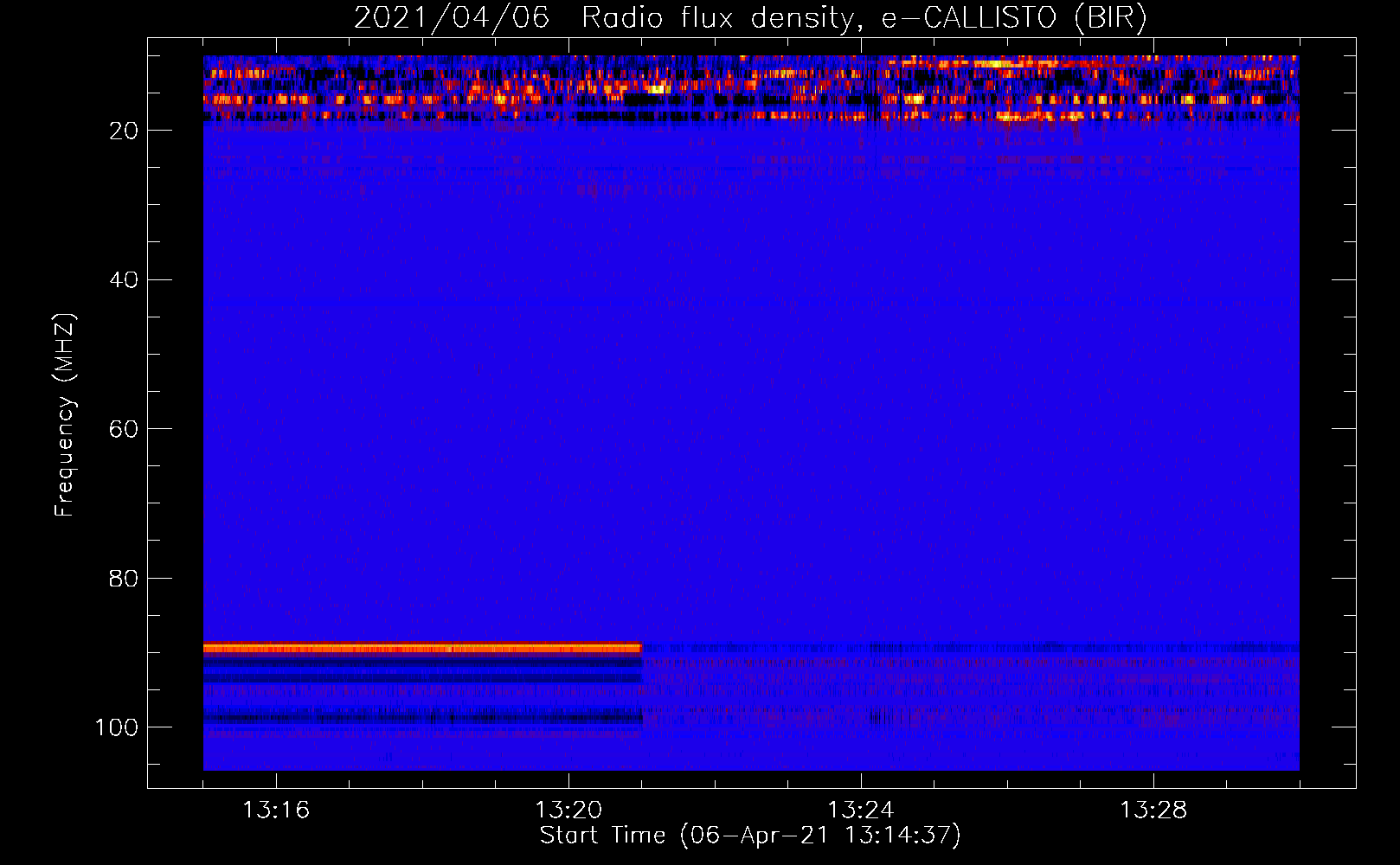This screenshot has width=1400, height=865.
Task: Click the "60" frequency tick label
Action: pos(124,429)
